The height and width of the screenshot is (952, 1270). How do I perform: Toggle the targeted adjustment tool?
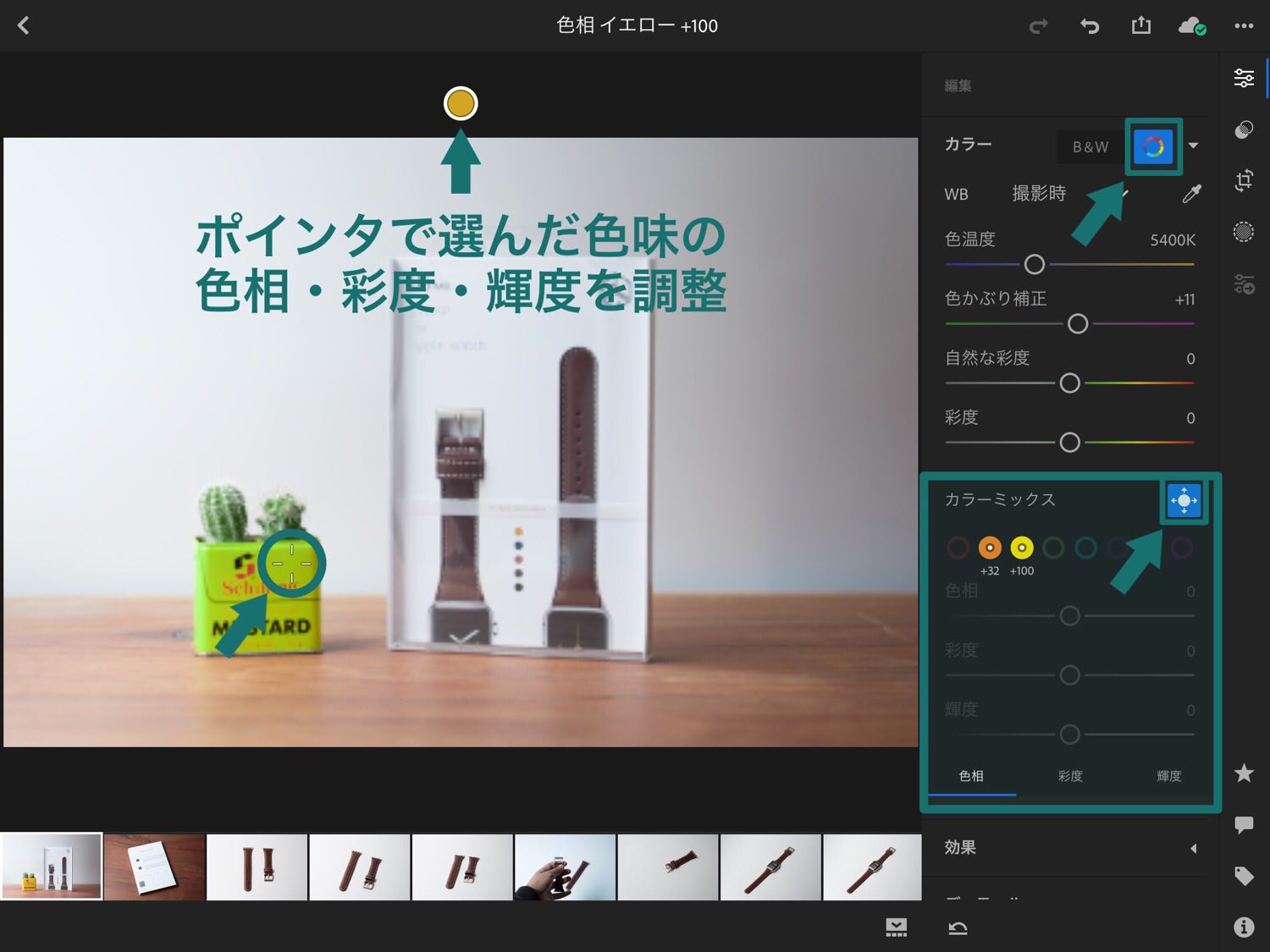1183,500
